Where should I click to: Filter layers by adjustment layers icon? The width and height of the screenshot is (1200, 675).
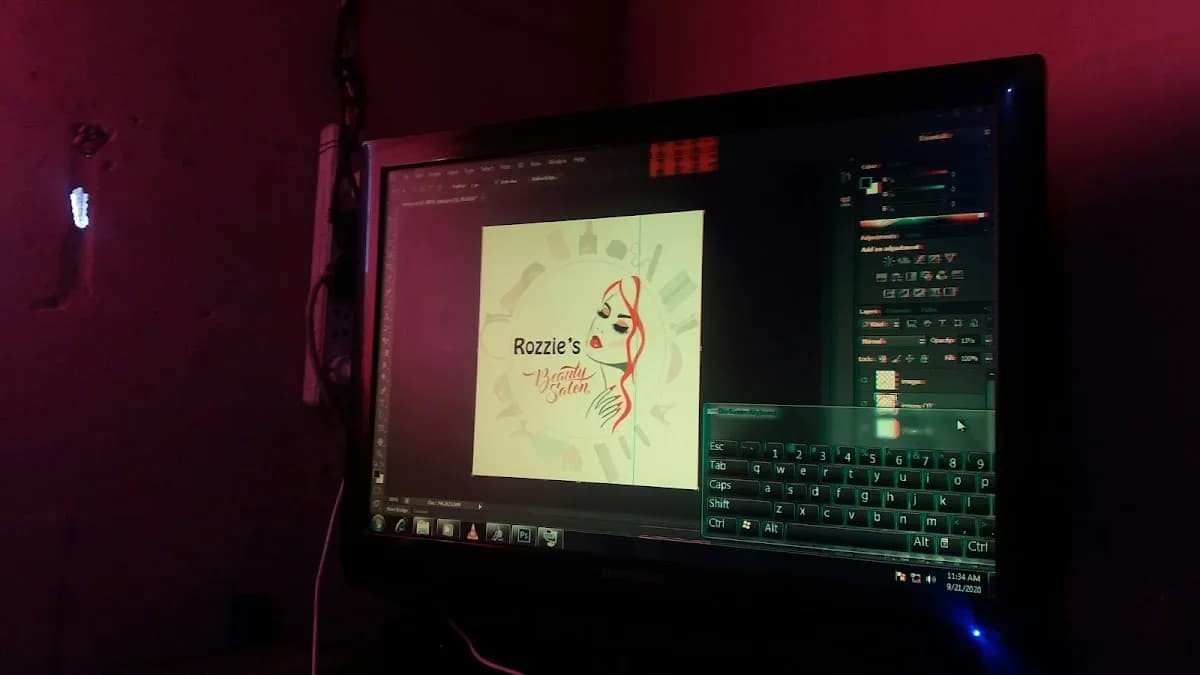tap(927, 324)
